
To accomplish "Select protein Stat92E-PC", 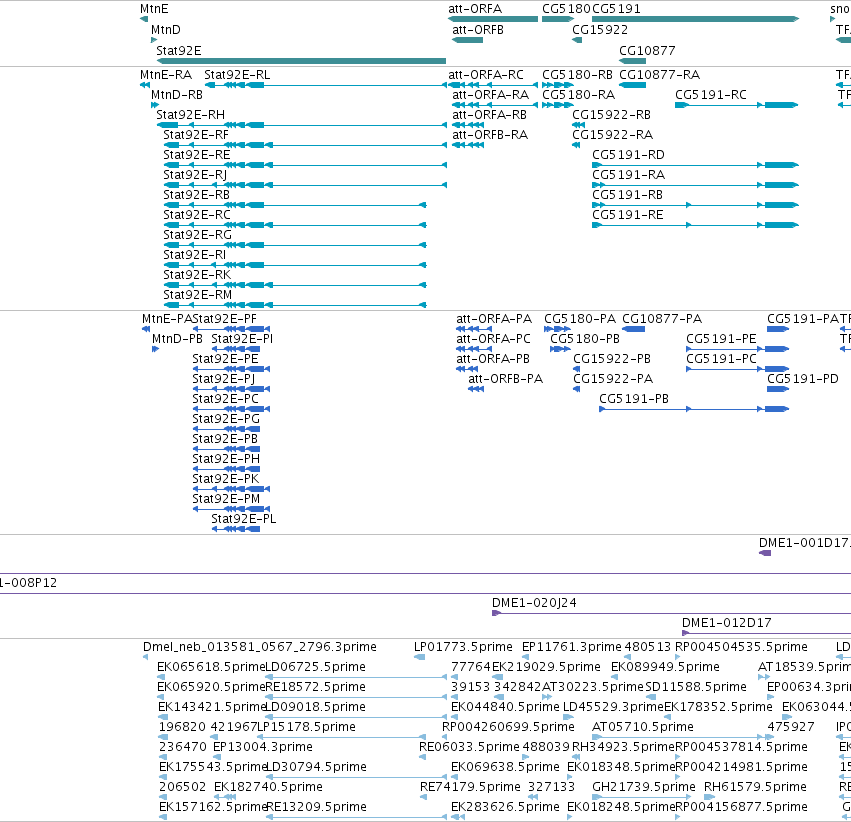I will (x=232, y=409).
